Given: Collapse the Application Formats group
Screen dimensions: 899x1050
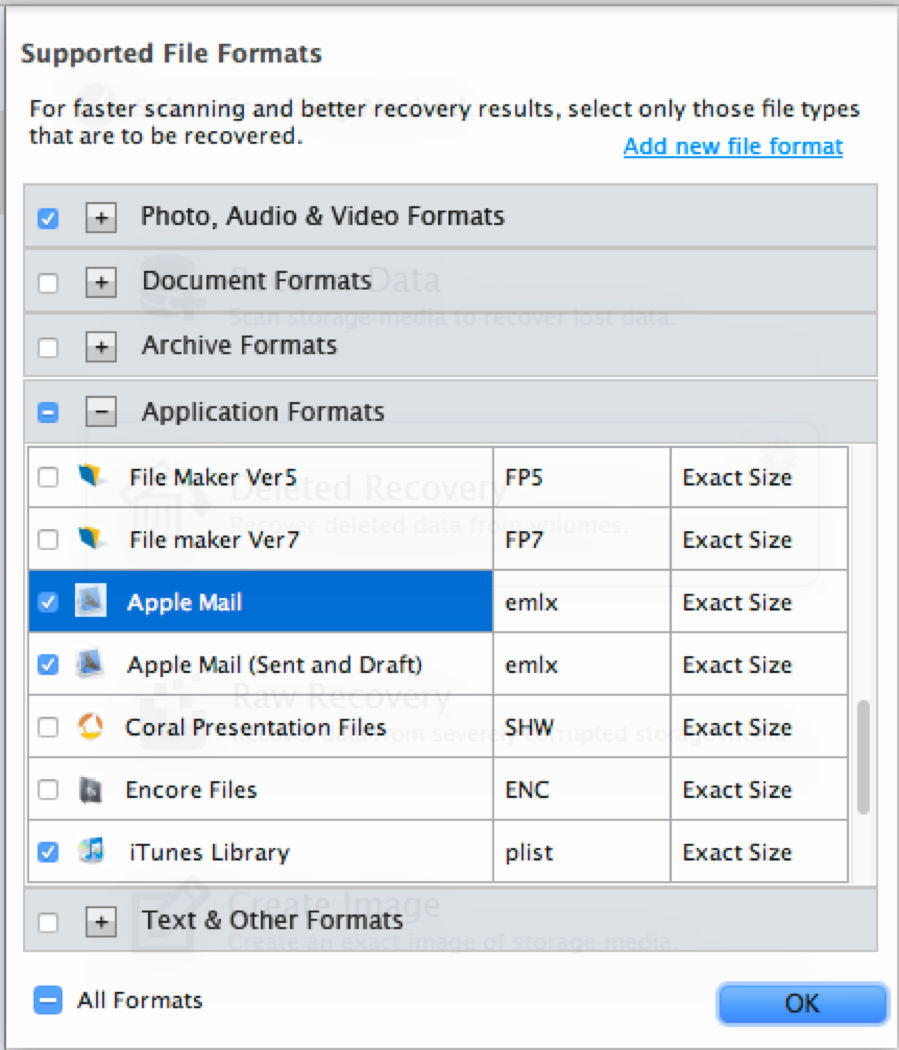Looking at the screenshot, I should point(101,411).
